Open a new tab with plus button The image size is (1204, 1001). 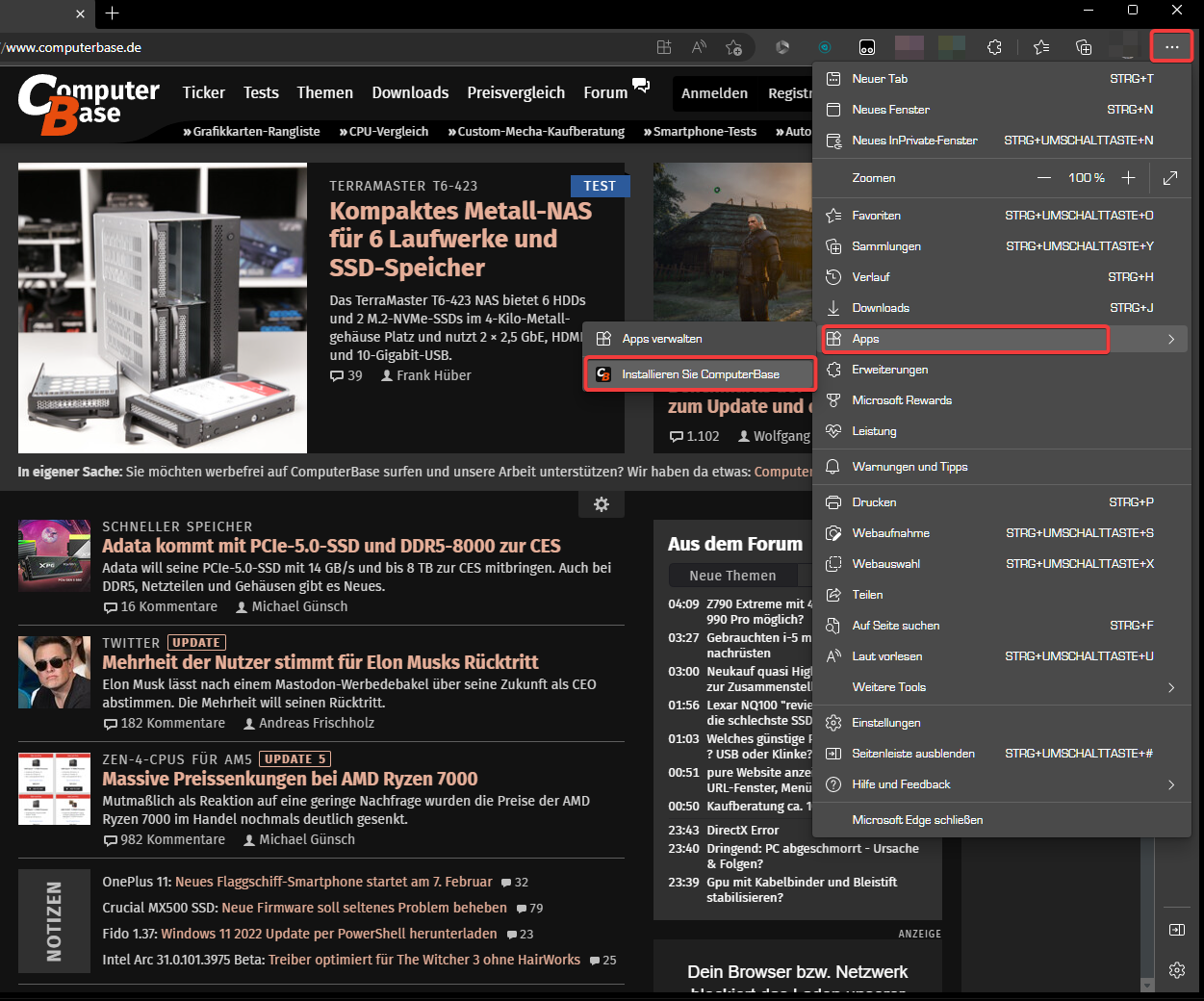tap(113, 13)
